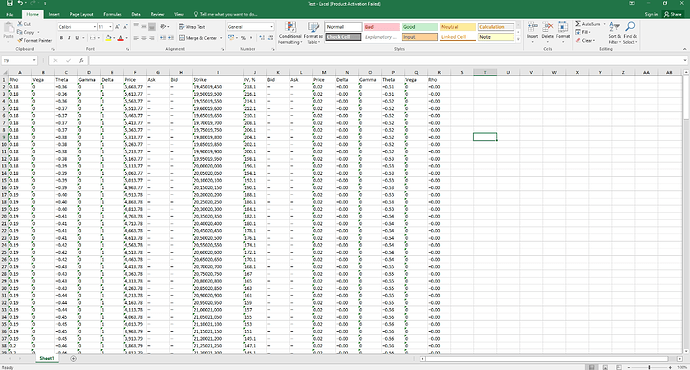This screenshot has width=690, height=370.
Task: Open the General number format dropdown
Action: [x=271, y=27]
